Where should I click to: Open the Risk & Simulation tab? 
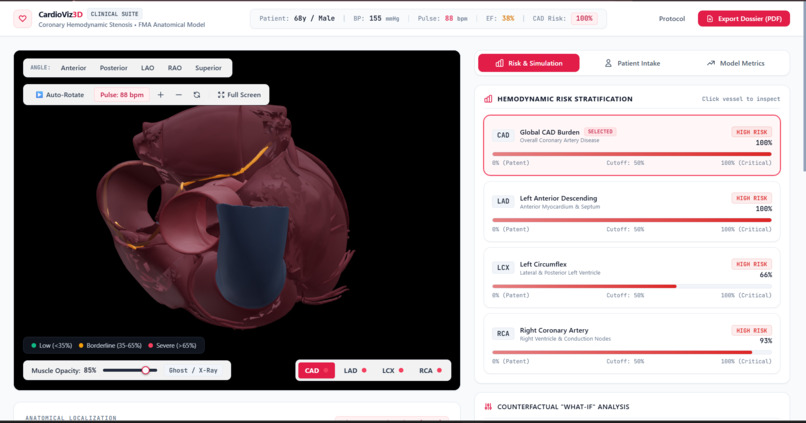(528, 63)
